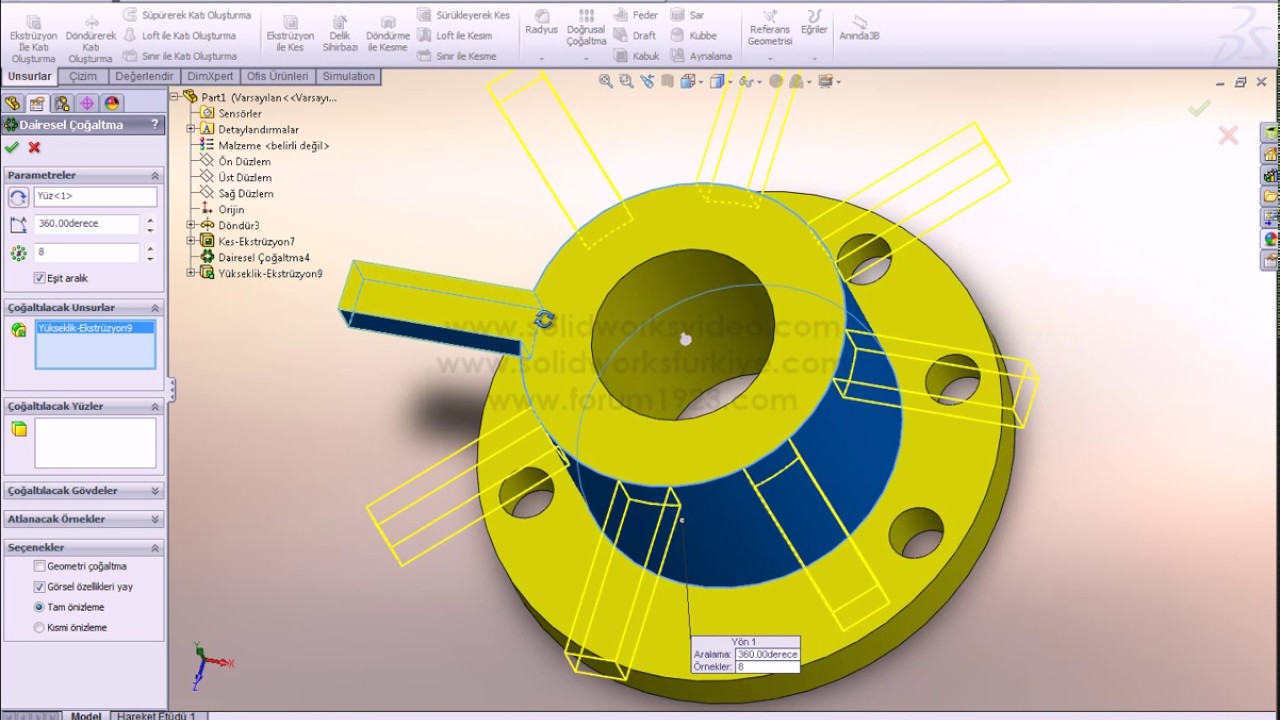This screenshot has height=720, width=1280.
Task: Cancel with the red X in viewport corner
Action: coord(1229,135)
